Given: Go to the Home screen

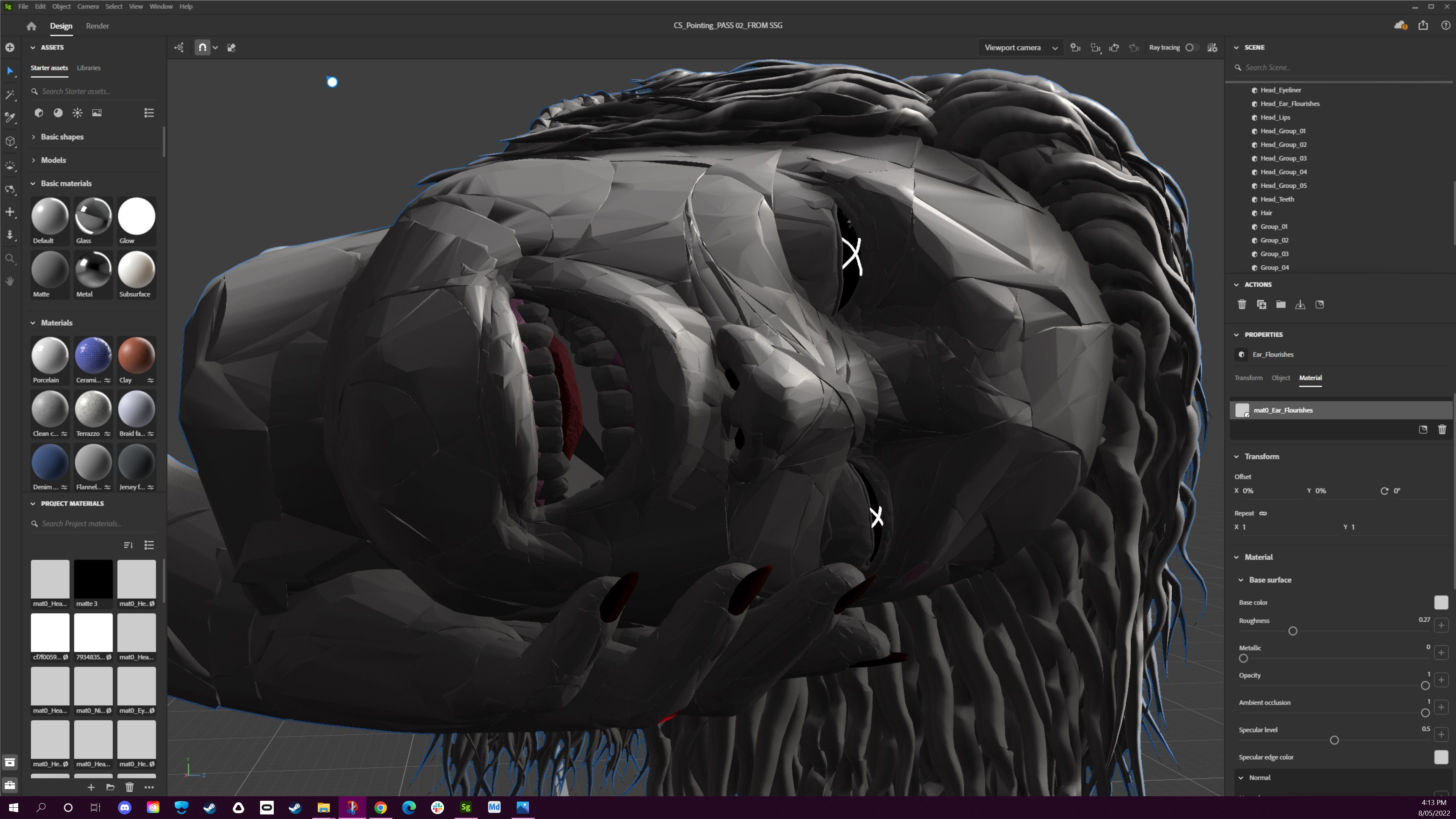Looking at the screenshot, I should [x=31, y=26].
